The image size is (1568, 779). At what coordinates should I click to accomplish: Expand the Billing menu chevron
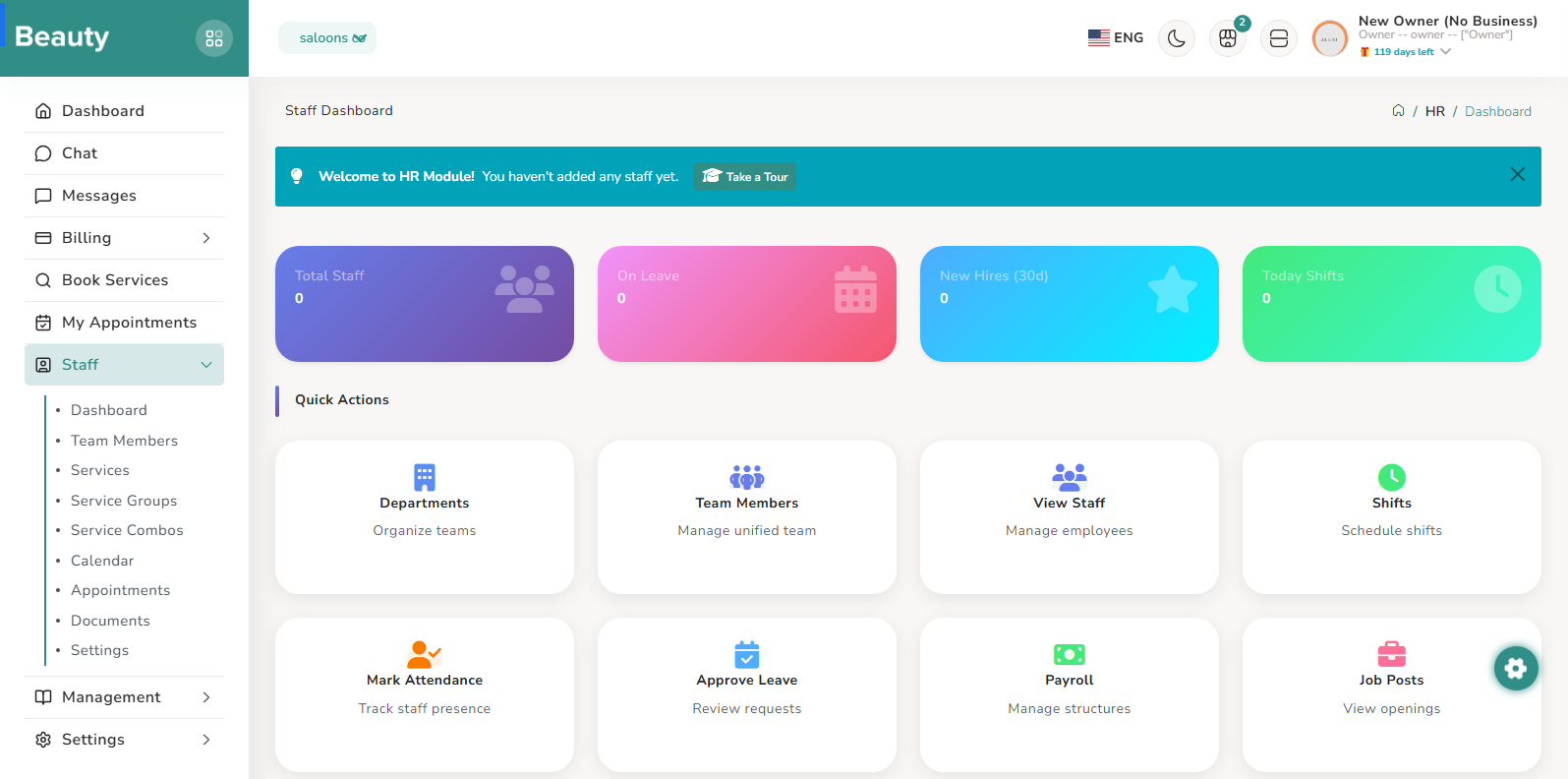(x=206, y=238)
